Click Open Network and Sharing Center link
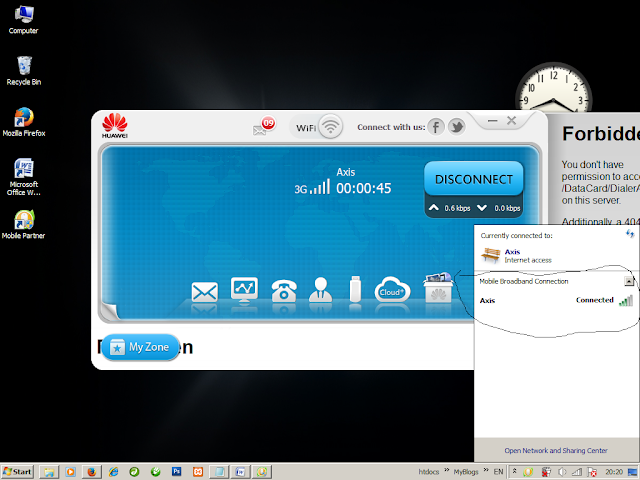This screenshot has width=640, height=480. [556, 451]
